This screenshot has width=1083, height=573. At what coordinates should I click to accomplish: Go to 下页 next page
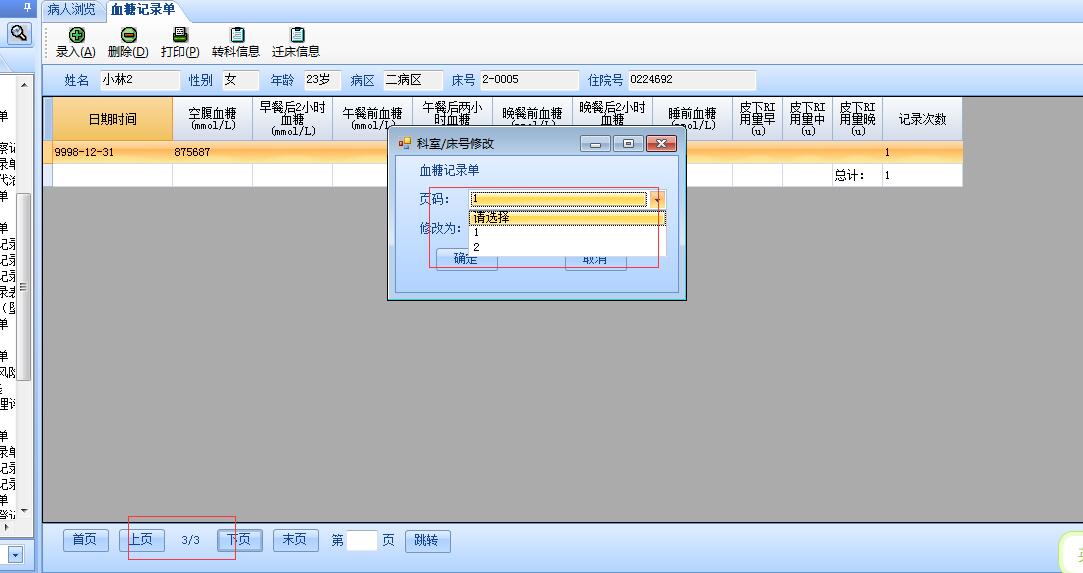pyautogui.click(x=240, y=540)
